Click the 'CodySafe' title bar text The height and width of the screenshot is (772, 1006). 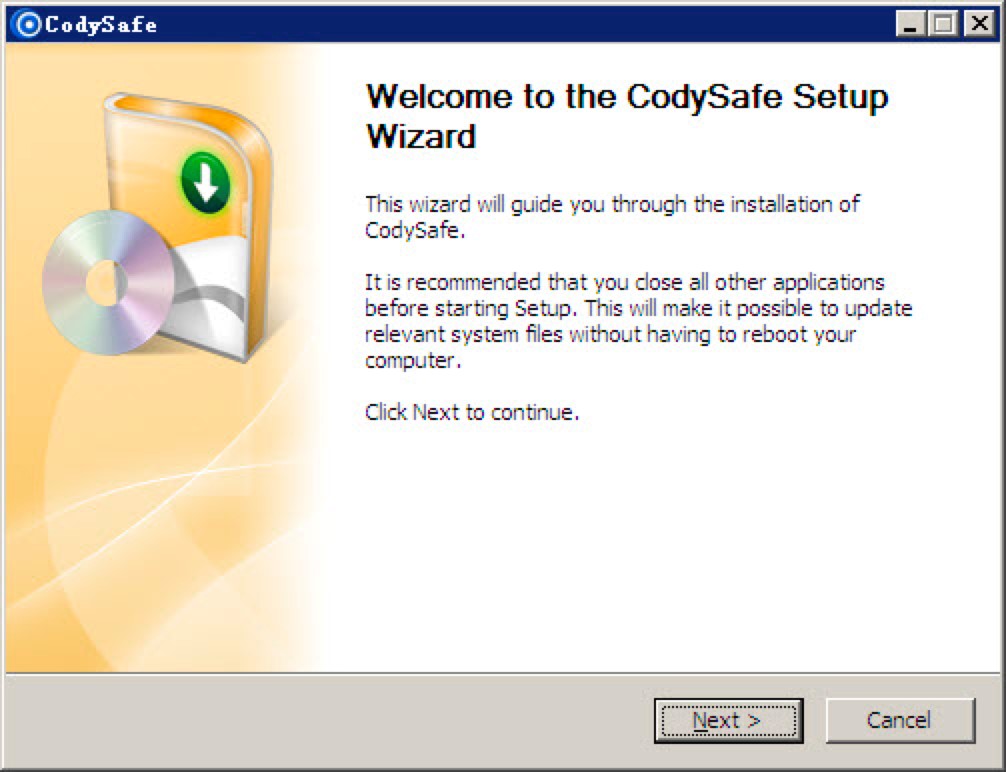[101, 25]
